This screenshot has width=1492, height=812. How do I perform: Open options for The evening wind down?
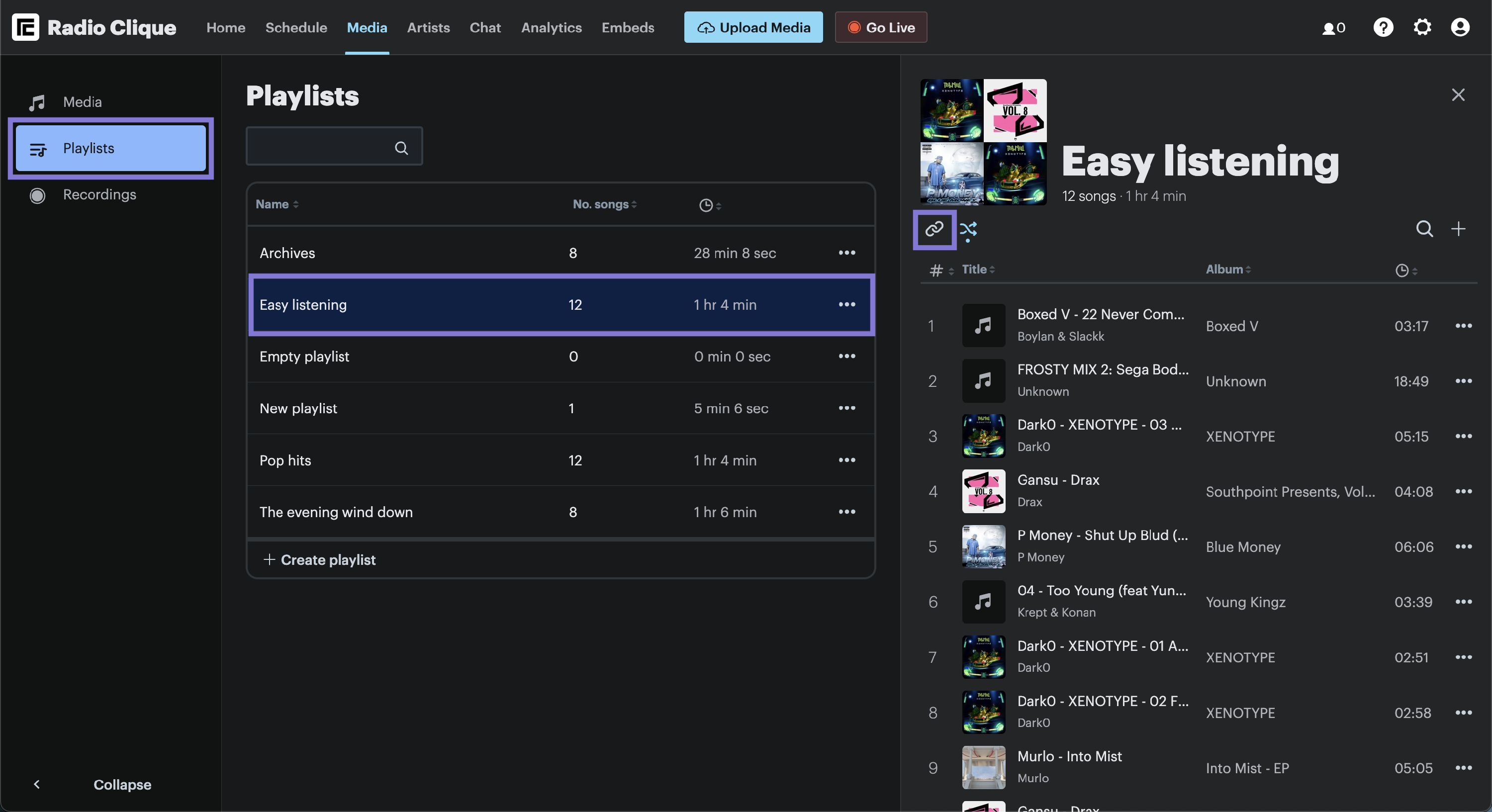tap(847, 511)
